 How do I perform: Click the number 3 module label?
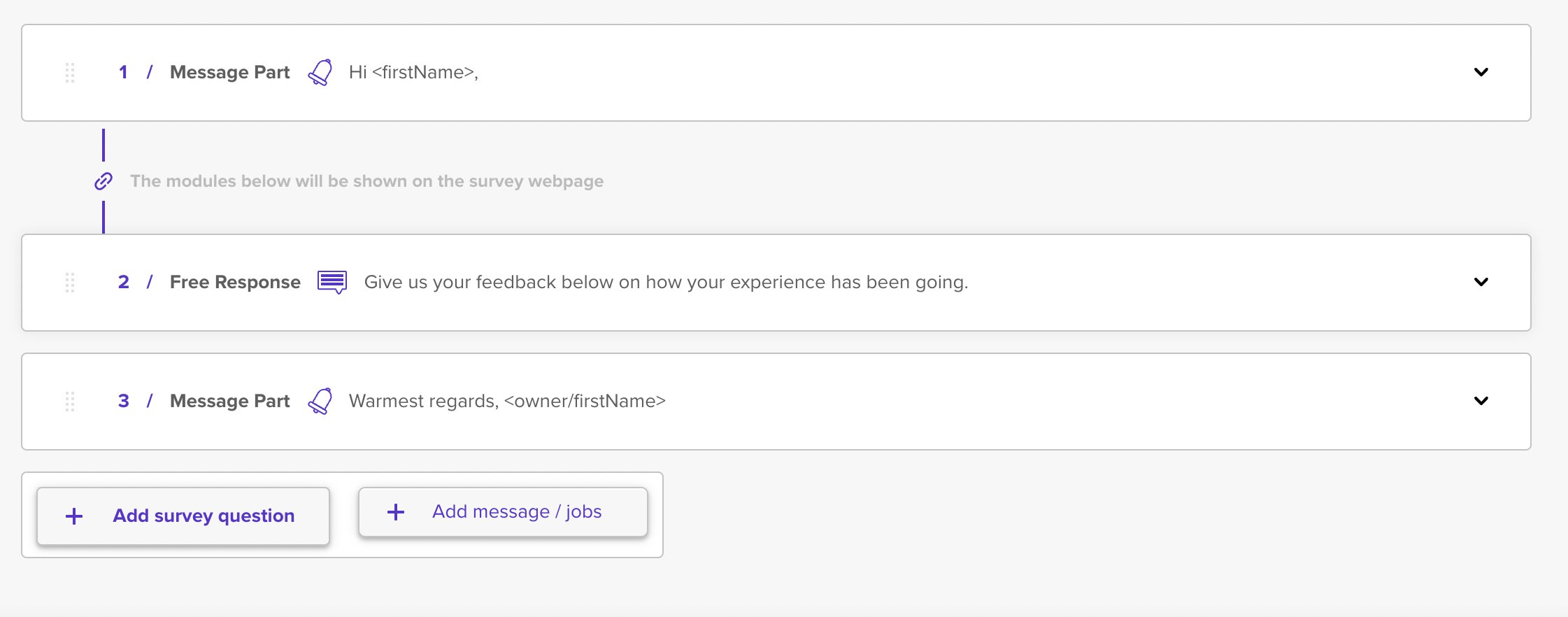tap(124, 401)
